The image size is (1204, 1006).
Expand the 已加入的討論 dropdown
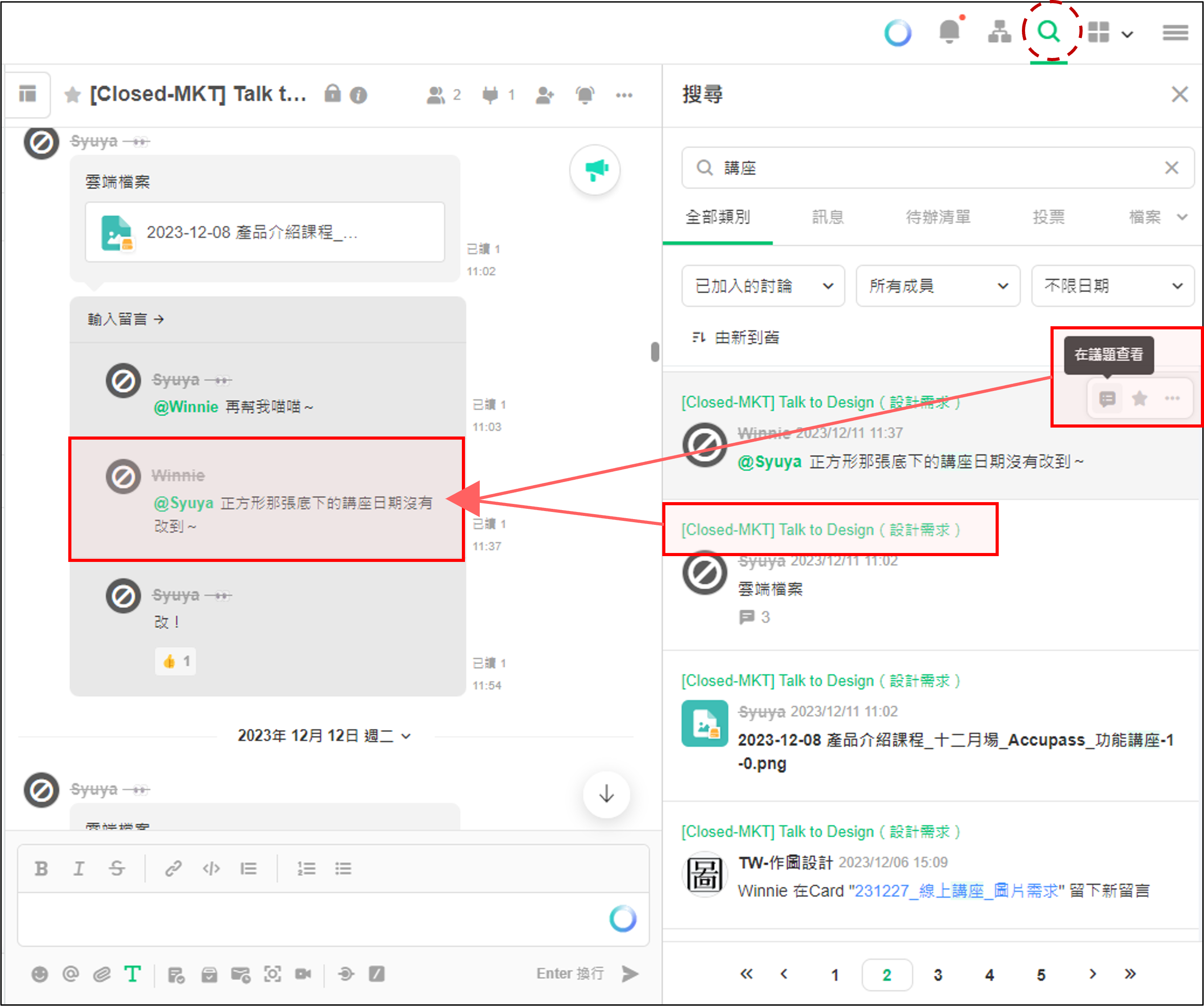(x=763, y=286)
